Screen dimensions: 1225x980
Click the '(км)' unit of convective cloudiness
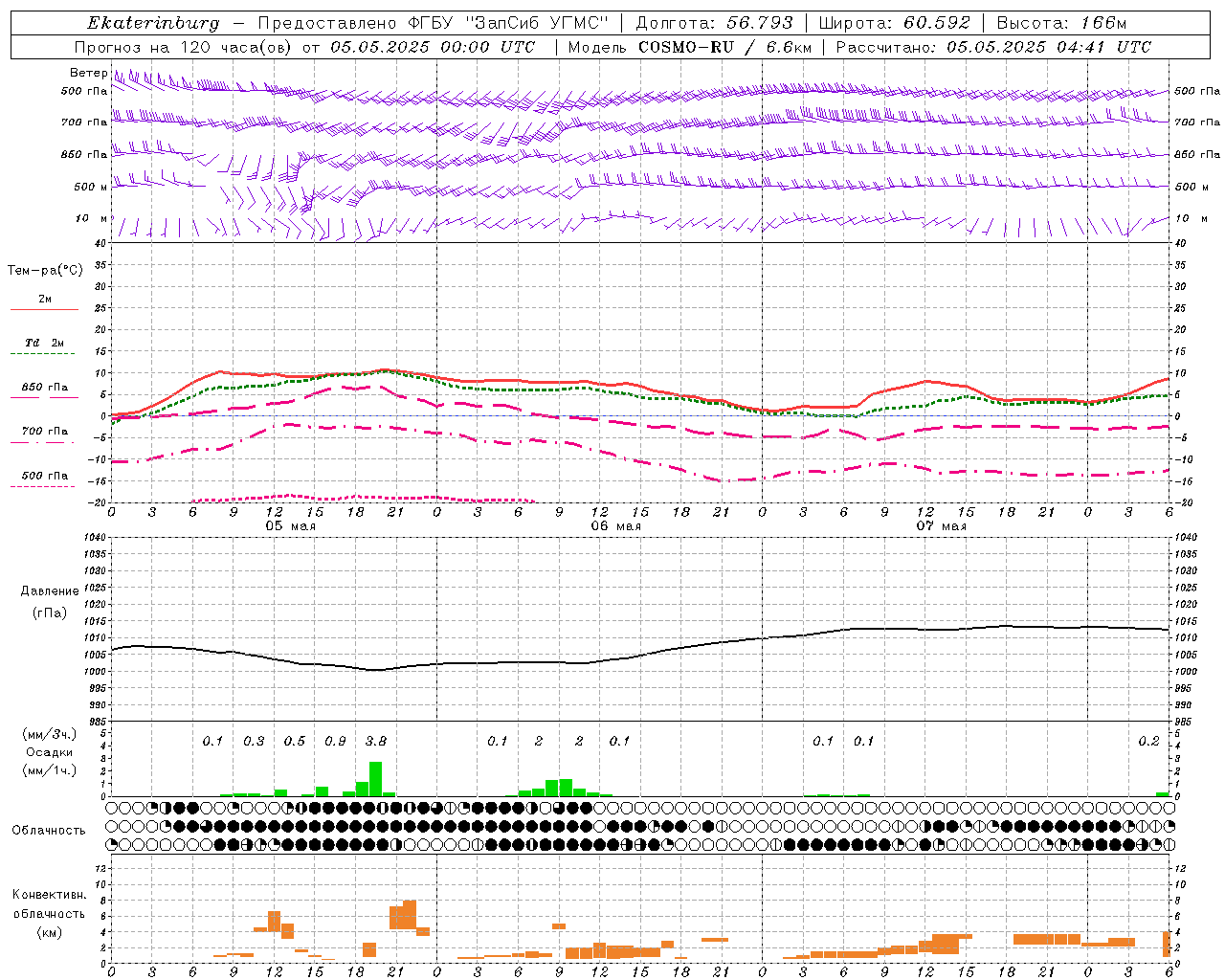coord(50,932)
